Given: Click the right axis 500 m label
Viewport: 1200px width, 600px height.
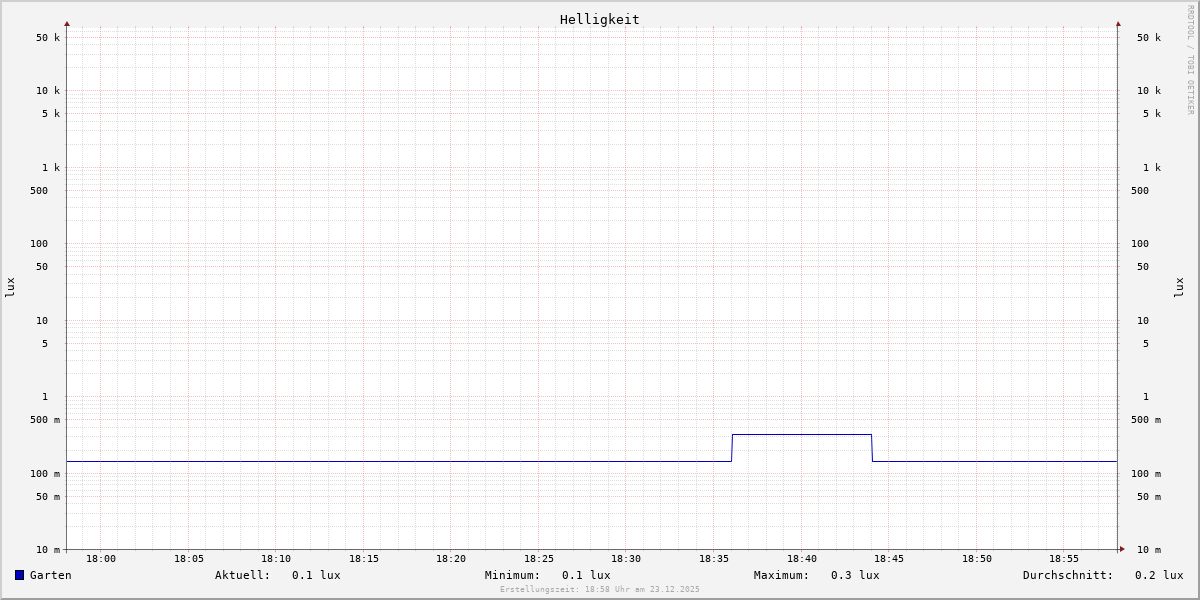Looking at the screenshot, I should [x=1146, y=420].
